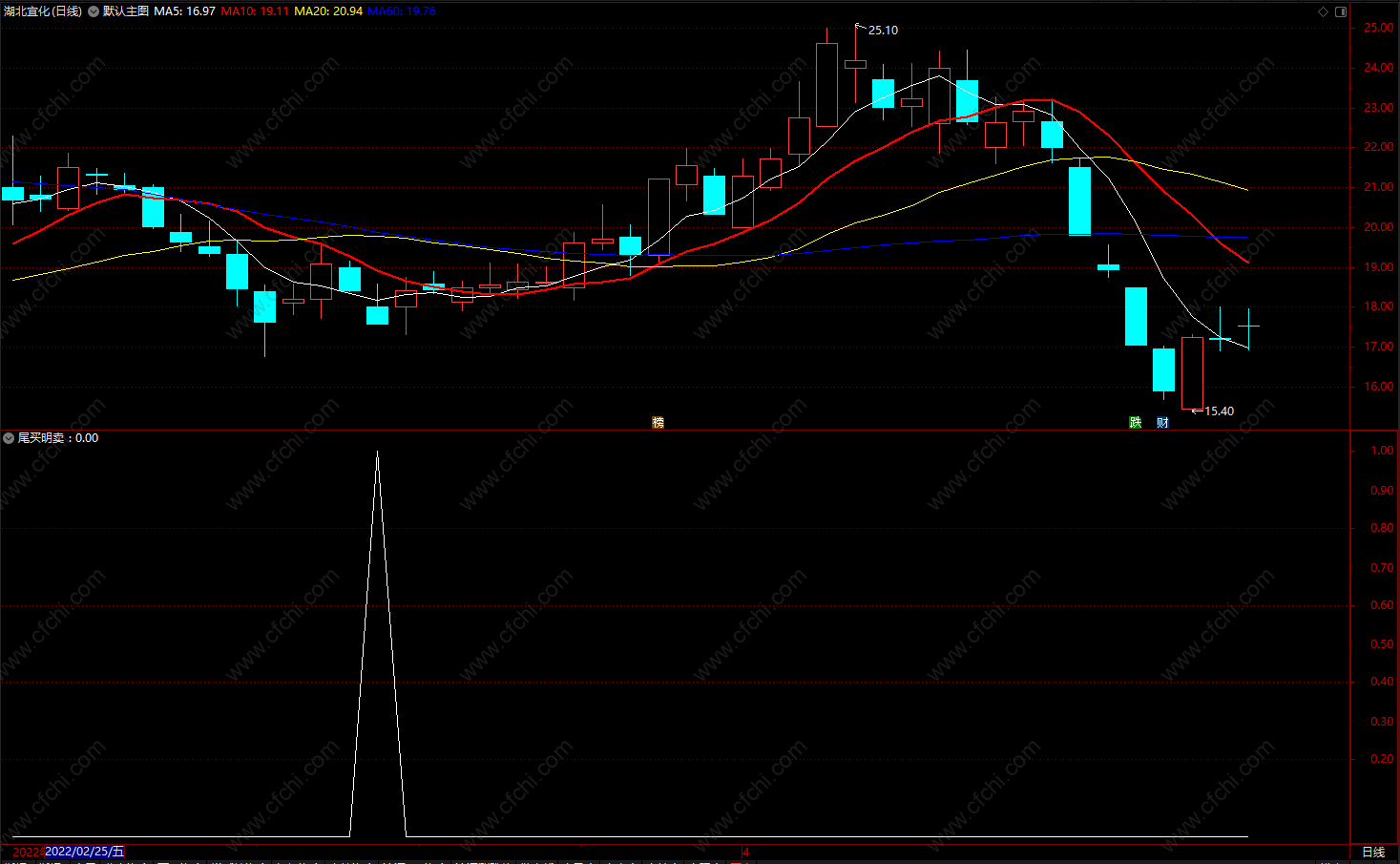Click the 0.20 indicator axis label
1400x864 pixels.
pyautogui.click(x=1382, y=759)
